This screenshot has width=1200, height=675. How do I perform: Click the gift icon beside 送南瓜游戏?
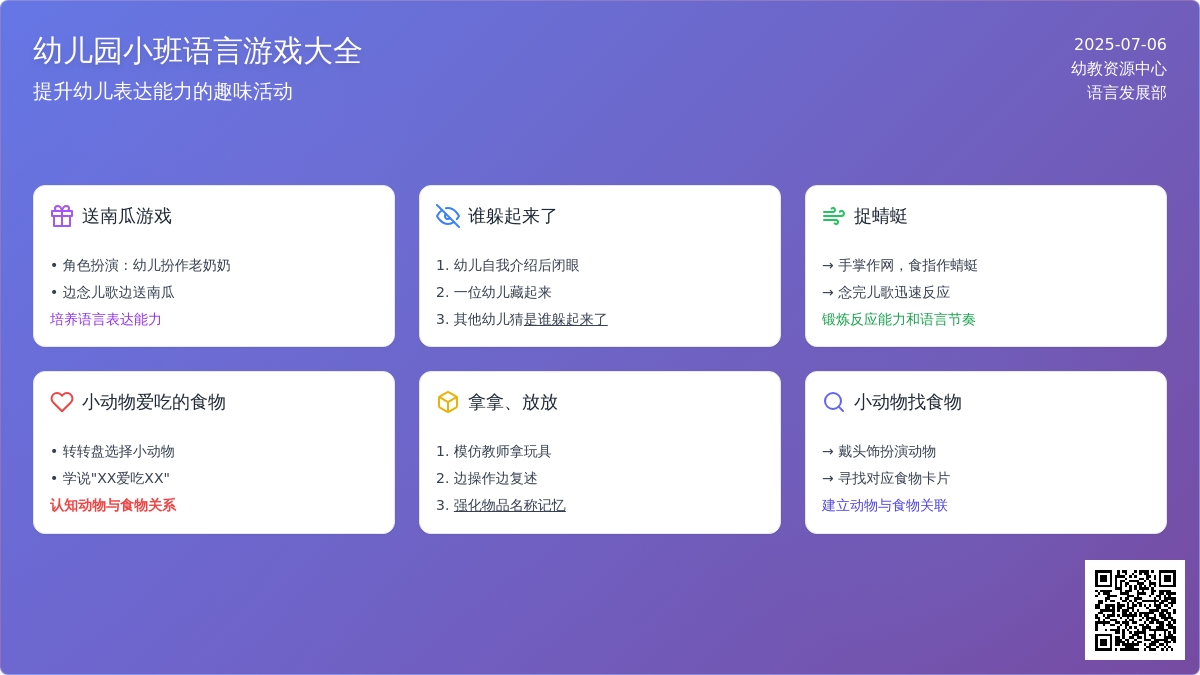pos(62,216)
